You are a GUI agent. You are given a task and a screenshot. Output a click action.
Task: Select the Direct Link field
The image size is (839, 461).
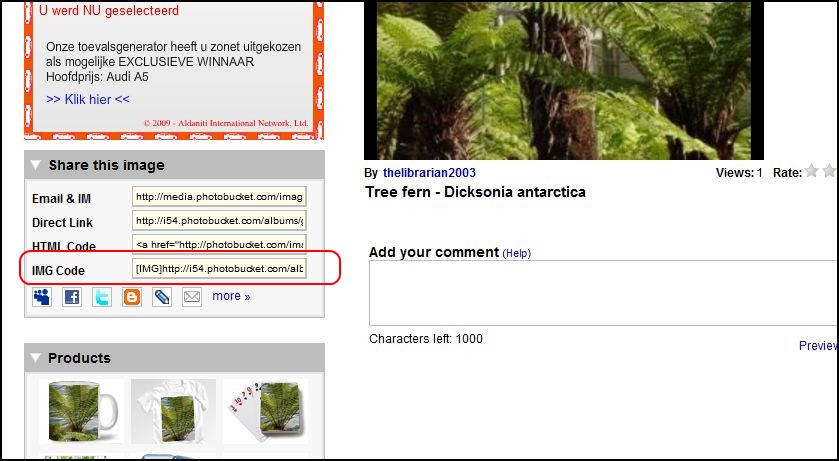(219, 220)
